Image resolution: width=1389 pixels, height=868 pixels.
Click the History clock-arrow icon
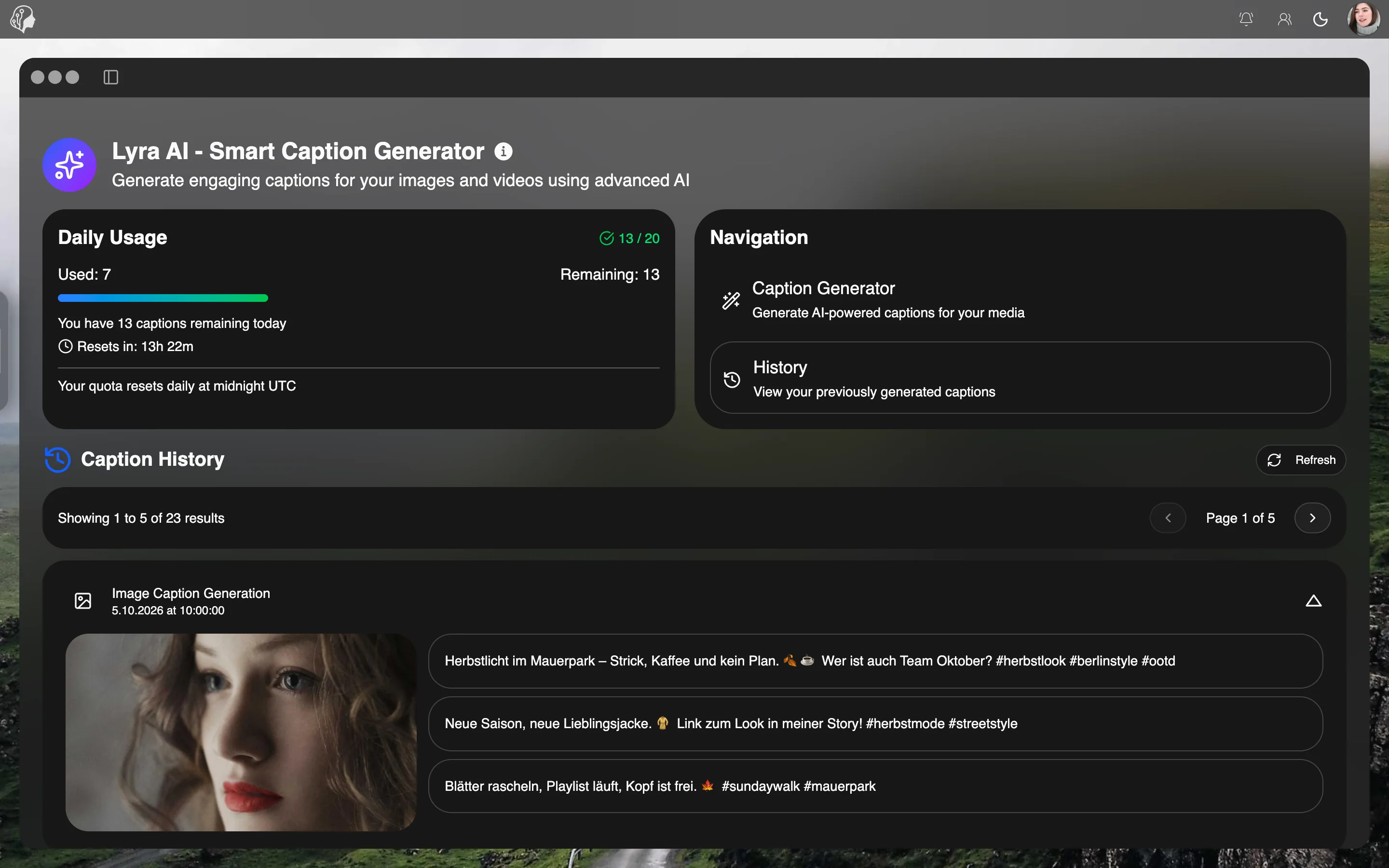click(x=732, y=380)
